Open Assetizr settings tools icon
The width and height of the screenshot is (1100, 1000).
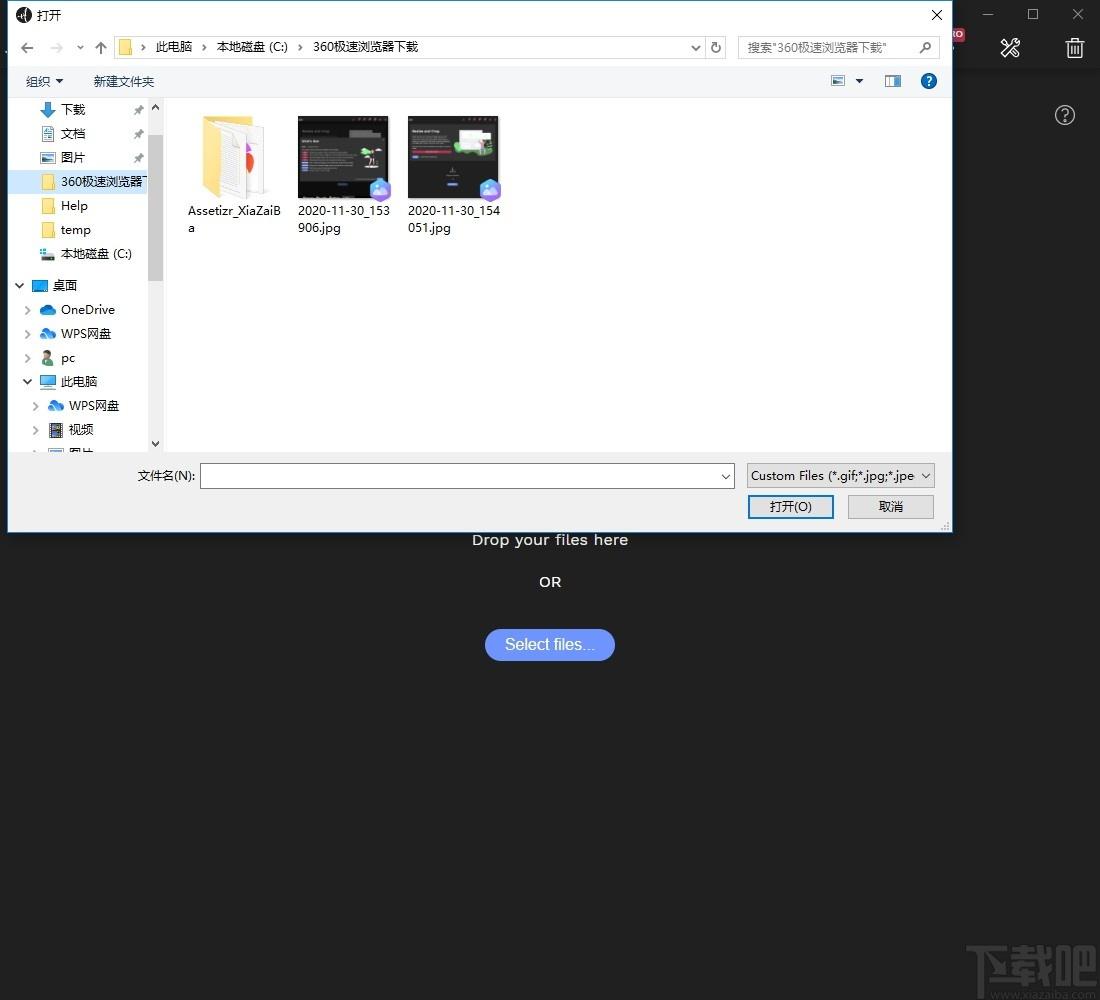click(x=1010, y=48)
